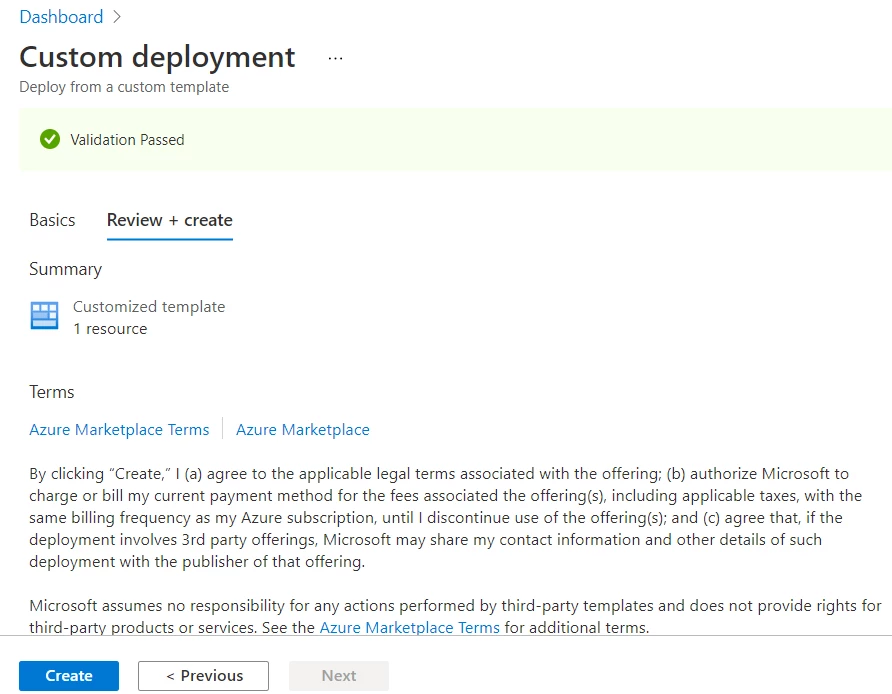Select the Review + create tab
This screenshot has width=892, height=694.
pos(170,220)
